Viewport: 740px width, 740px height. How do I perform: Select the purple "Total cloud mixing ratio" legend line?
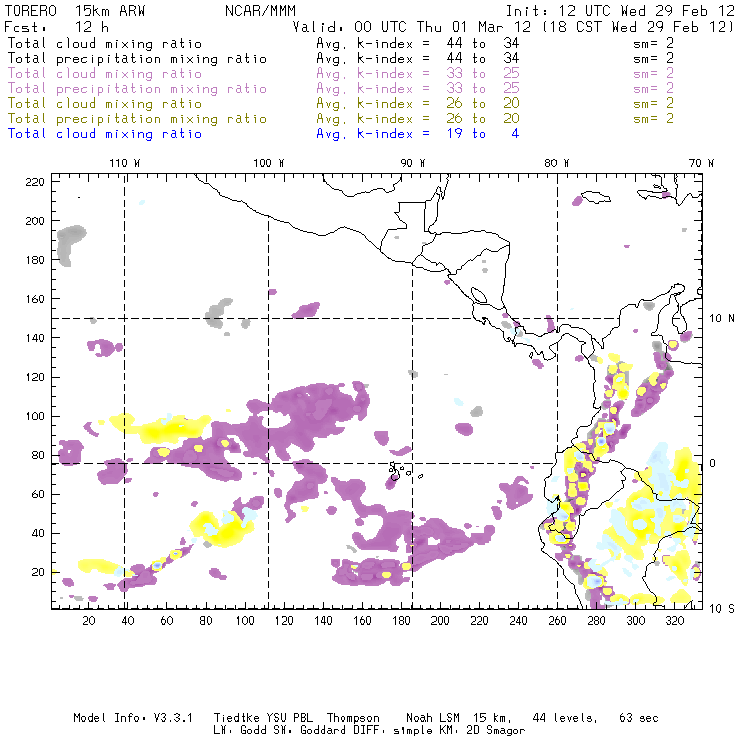105,74
